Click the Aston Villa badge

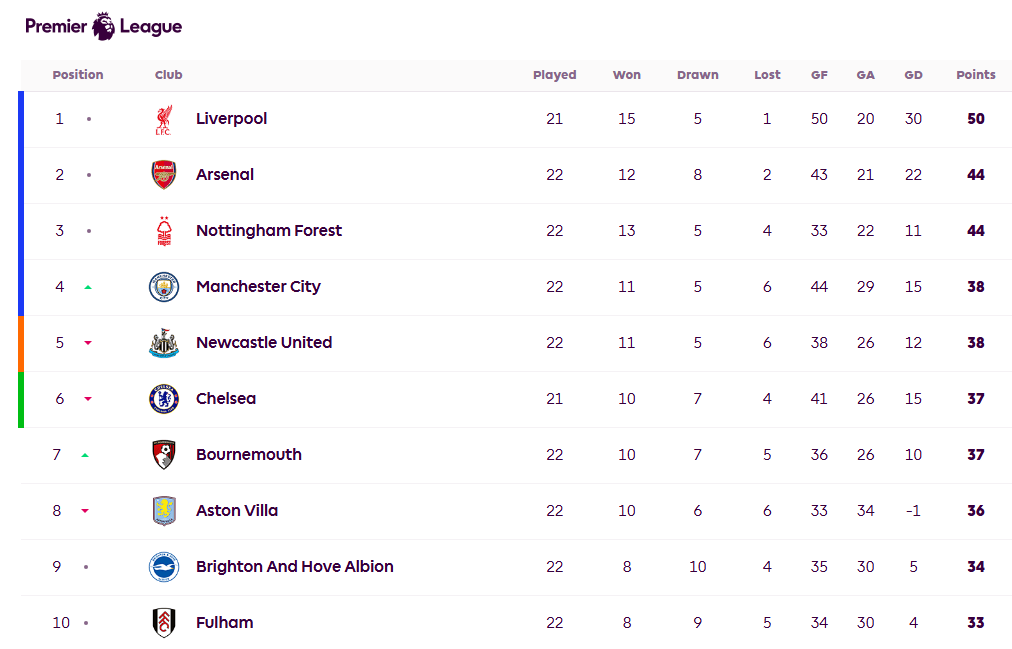[x=163, y=511]
